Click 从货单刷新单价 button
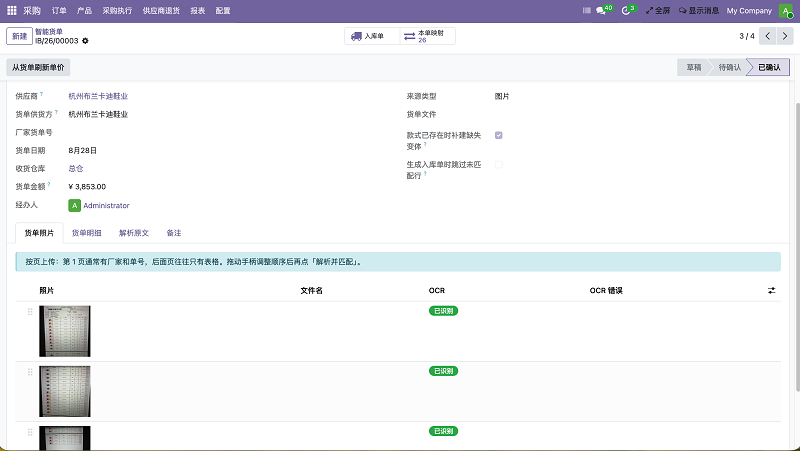 tap(38, 67)
